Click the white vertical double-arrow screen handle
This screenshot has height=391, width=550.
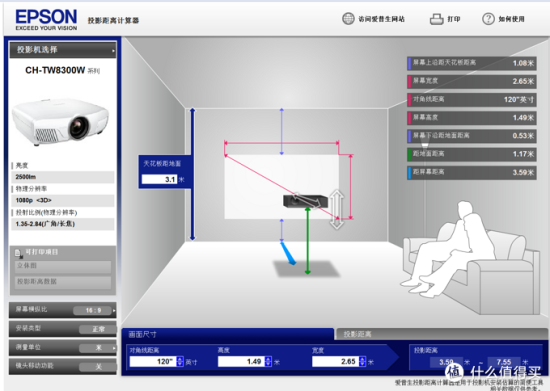click(337, 209)
